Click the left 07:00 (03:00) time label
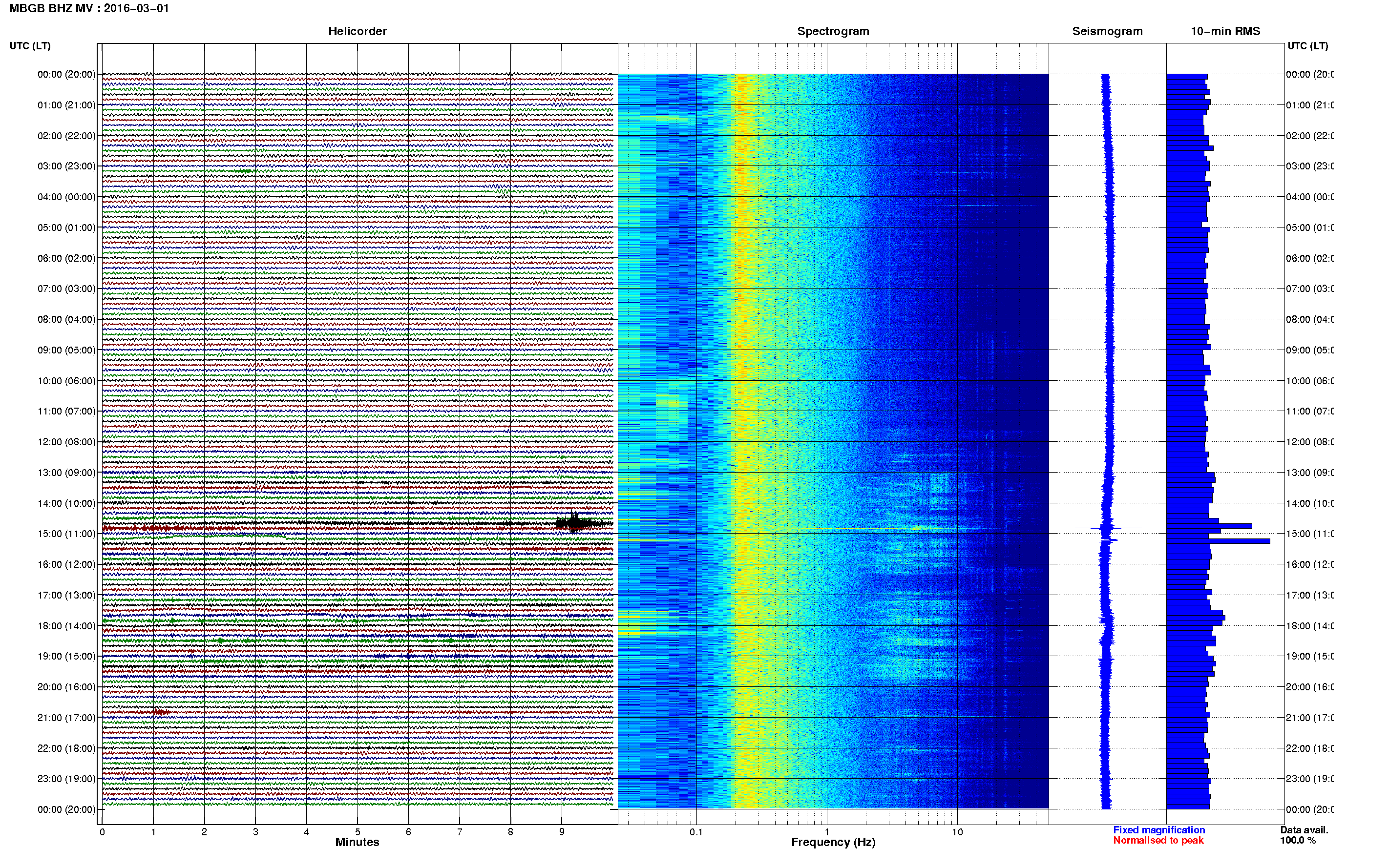 [x=66, y=288]
